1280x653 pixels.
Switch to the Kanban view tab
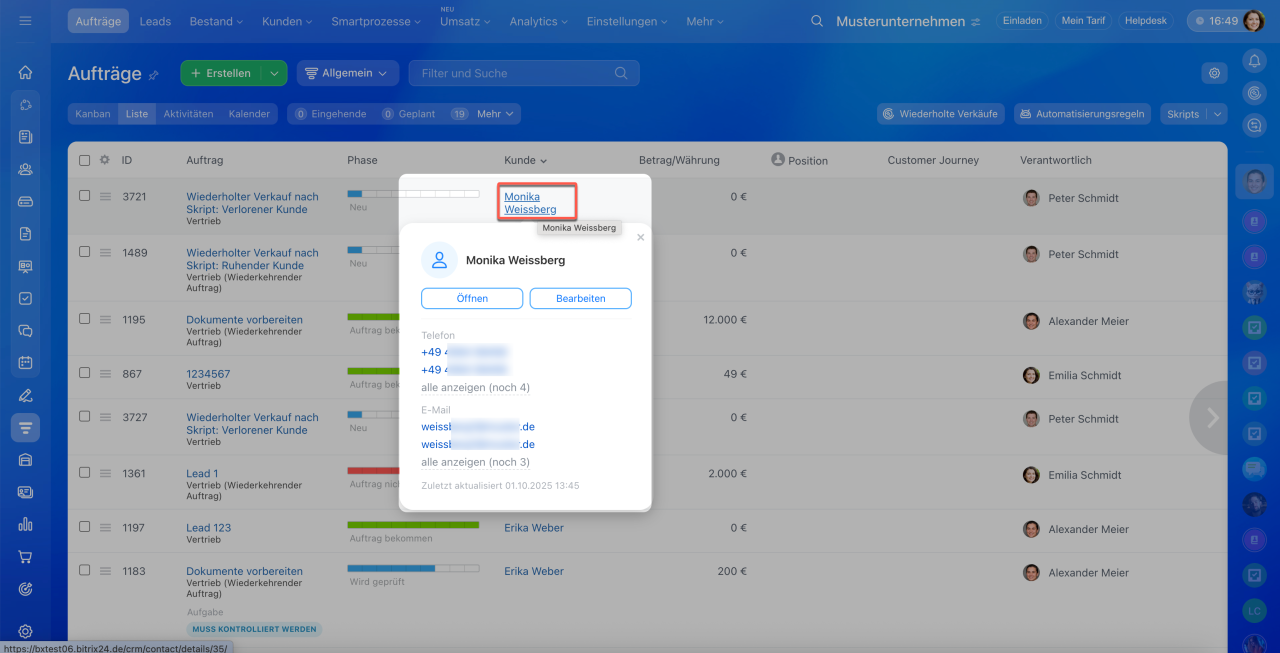93,114
